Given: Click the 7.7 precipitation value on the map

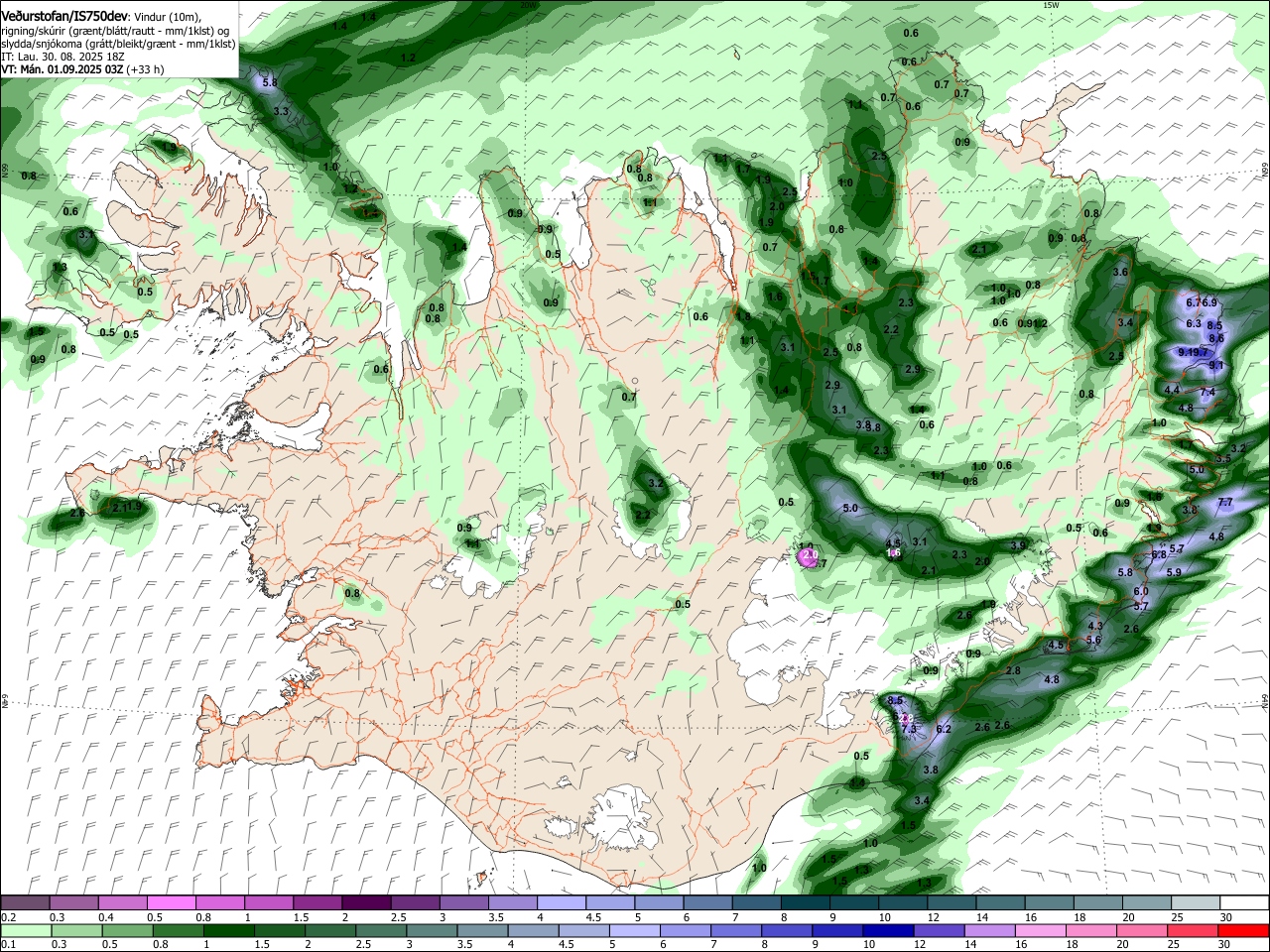Looking at the screenshot, I should (1225, 503).
